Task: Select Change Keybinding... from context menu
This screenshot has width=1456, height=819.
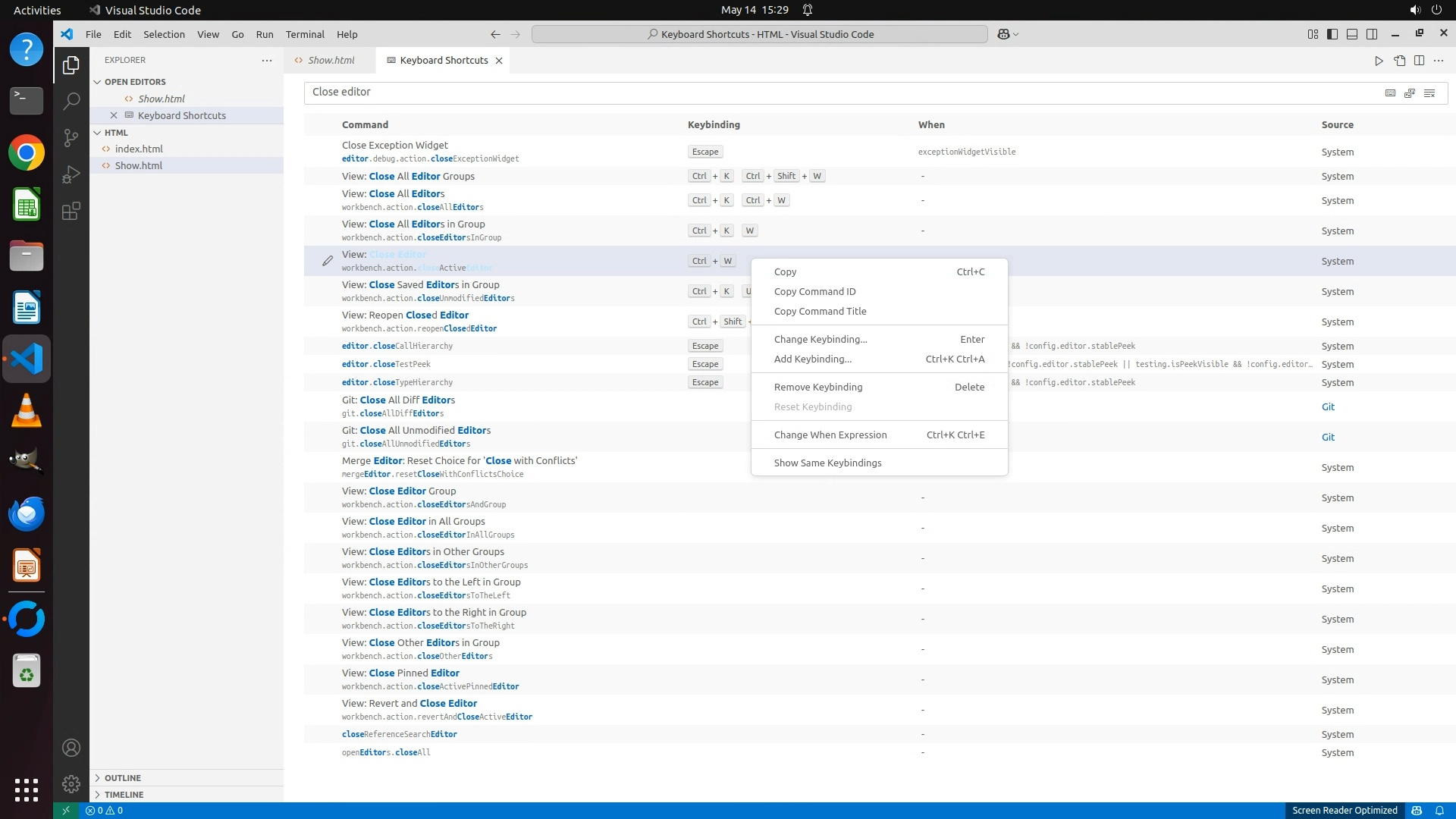Action: [x=821, y=339]
